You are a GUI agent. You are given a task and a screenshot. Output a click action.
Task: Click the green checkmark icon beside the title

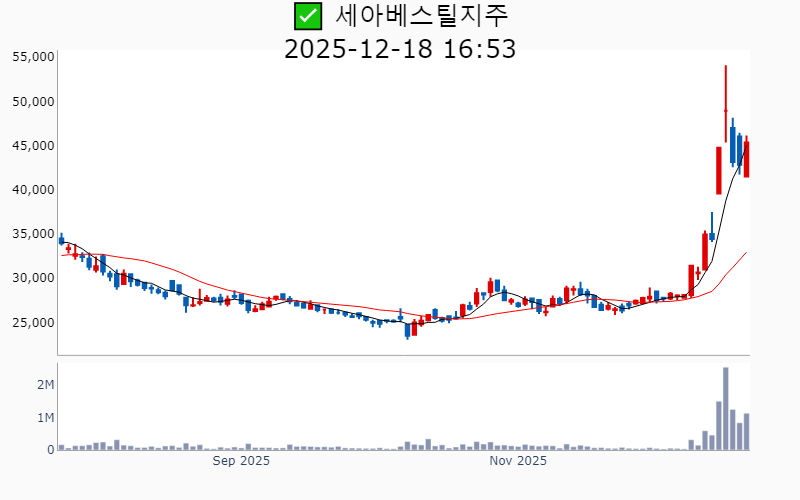click(x=308, y=16)
